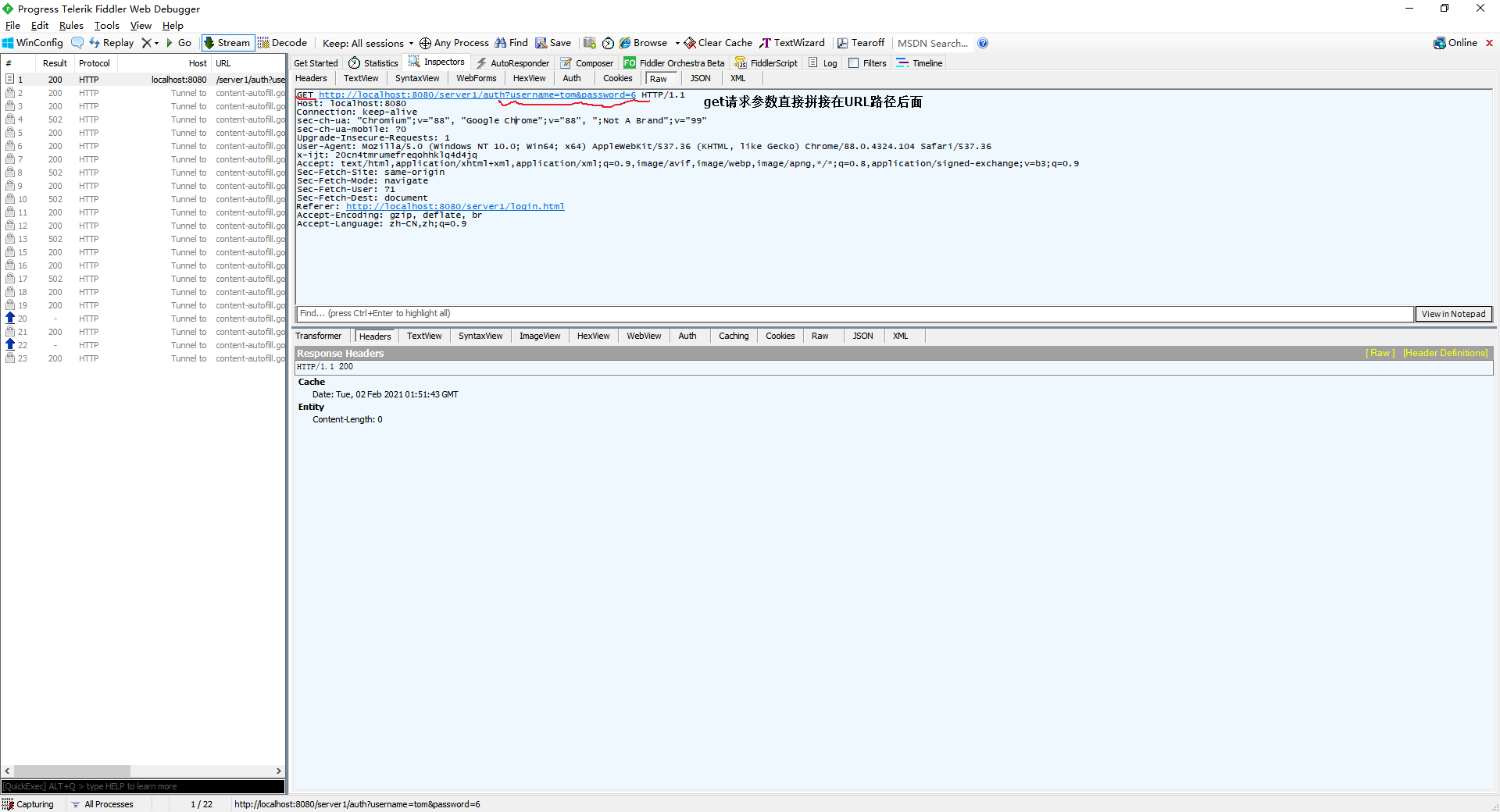Open Find sessions tool
This screenshot has width=1500, height=812.
pos(512,43)
